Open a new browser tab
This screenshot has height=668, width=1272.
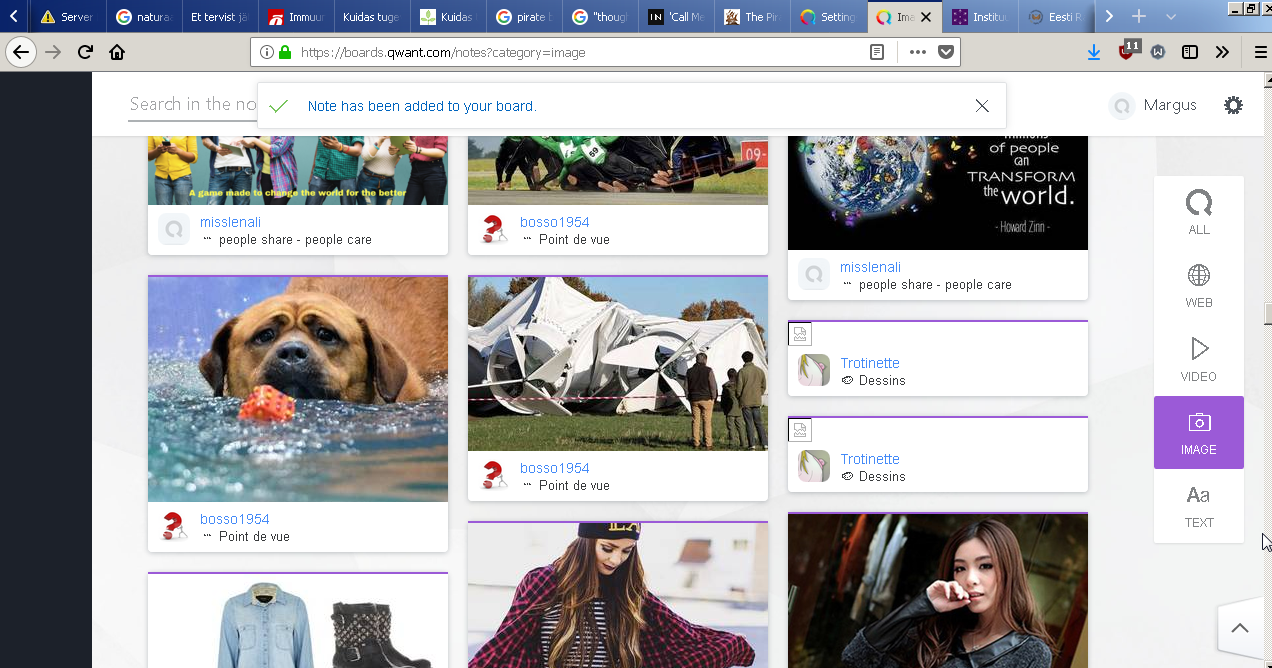1138,16
